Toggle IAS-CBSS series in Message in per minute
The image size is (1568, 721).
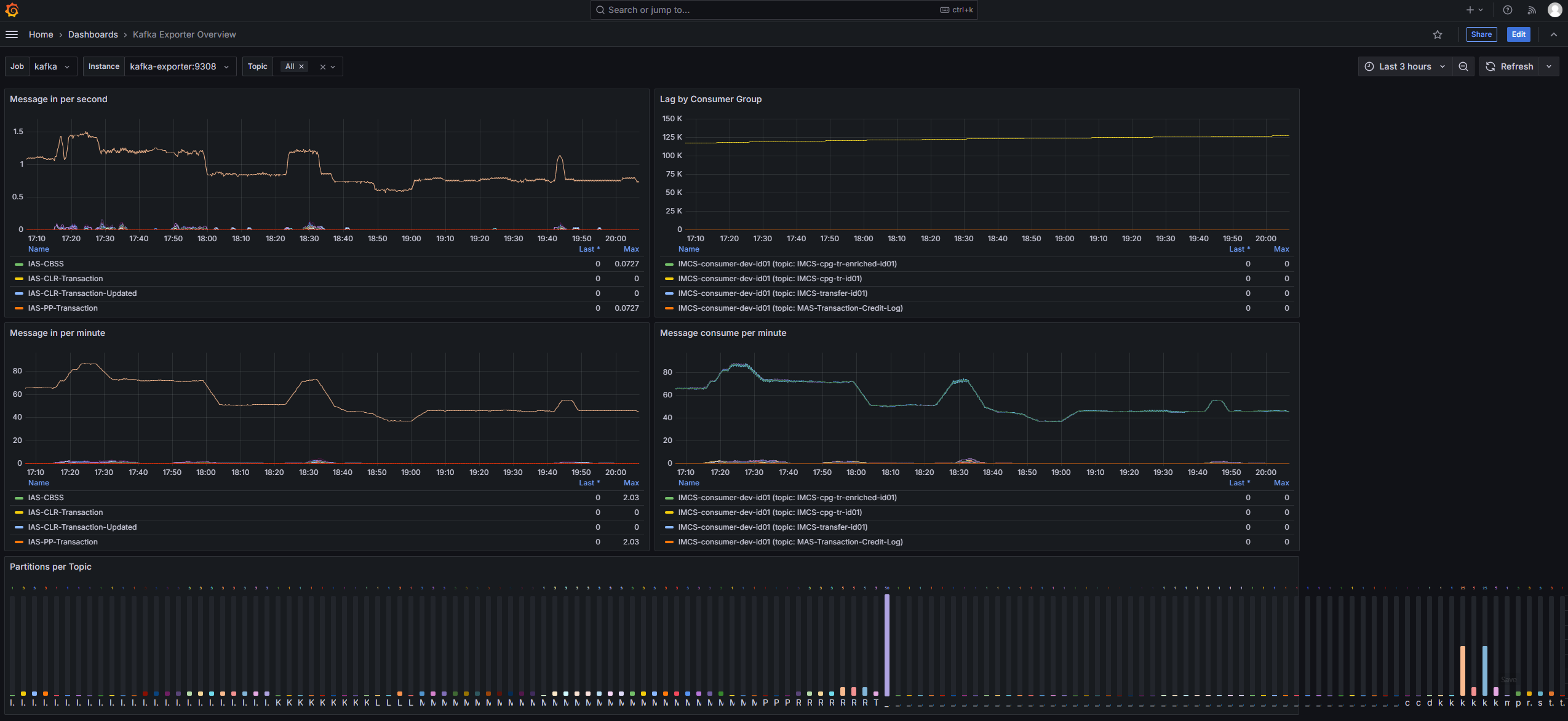coord(46,498)
